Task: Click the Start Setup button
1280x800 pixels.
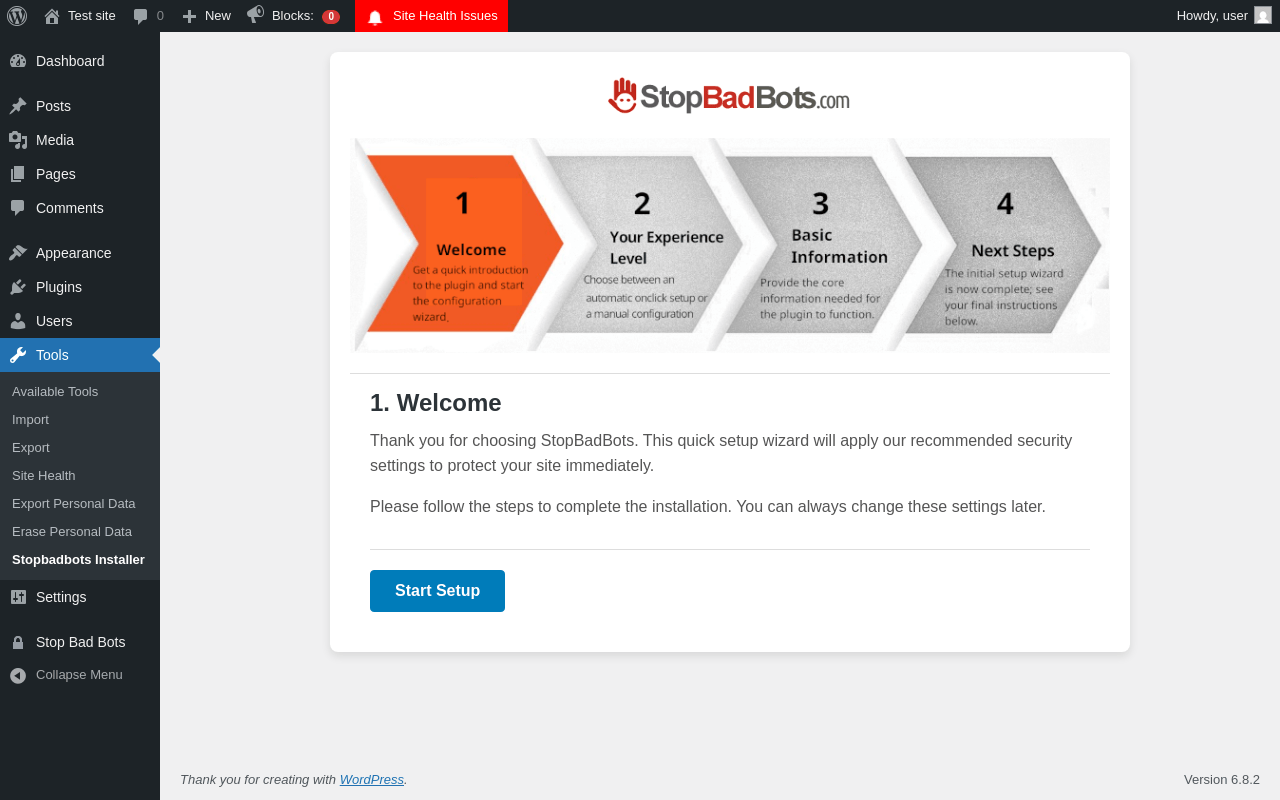Action: (437, 591)
